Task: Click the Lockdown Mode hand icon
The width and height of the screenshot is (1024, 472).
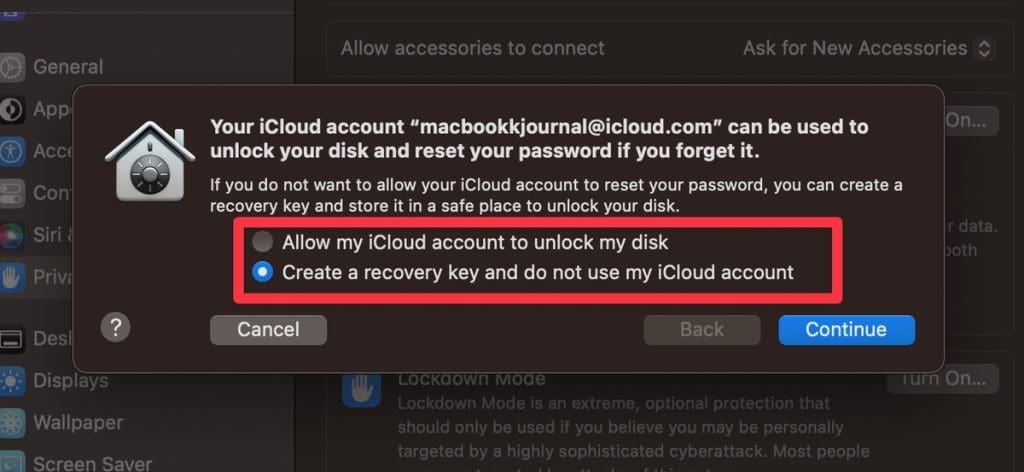Action: point(361,388)
